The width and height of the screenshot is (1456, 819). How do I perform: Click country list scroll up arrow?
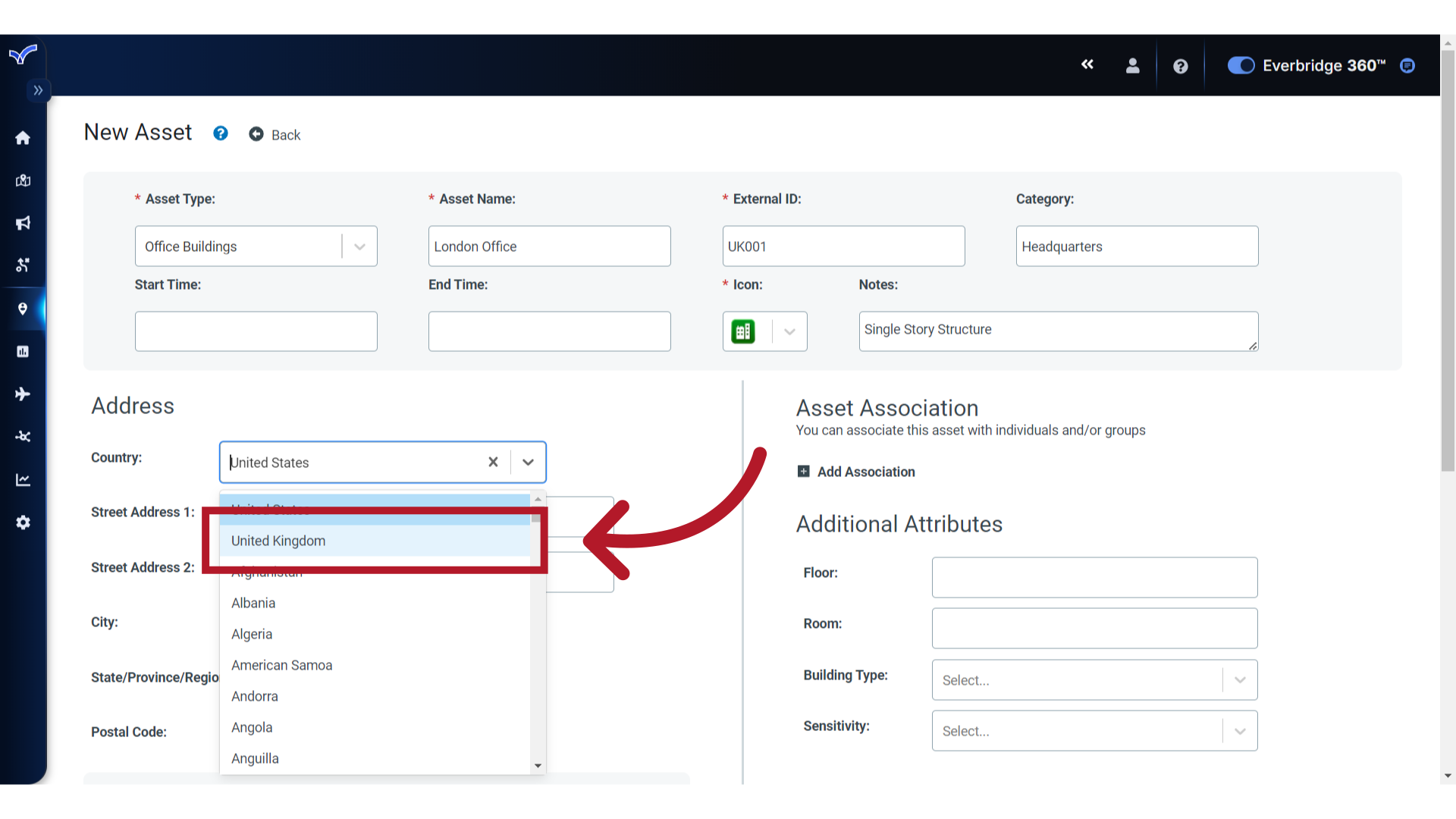538,499
